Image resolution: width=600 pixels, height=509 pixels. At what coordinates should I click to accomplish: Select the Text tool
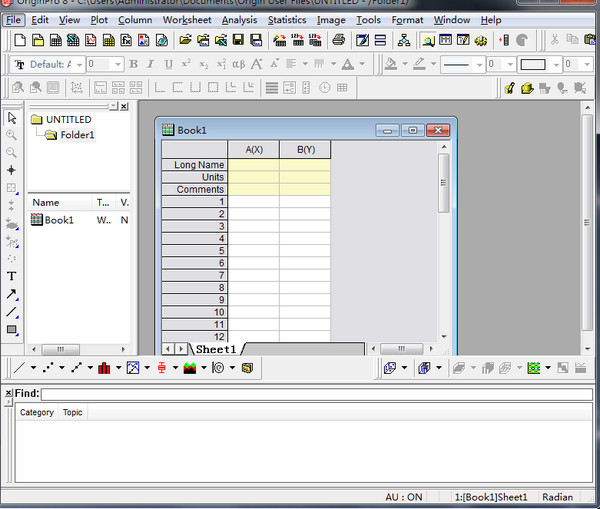(11, 276)
